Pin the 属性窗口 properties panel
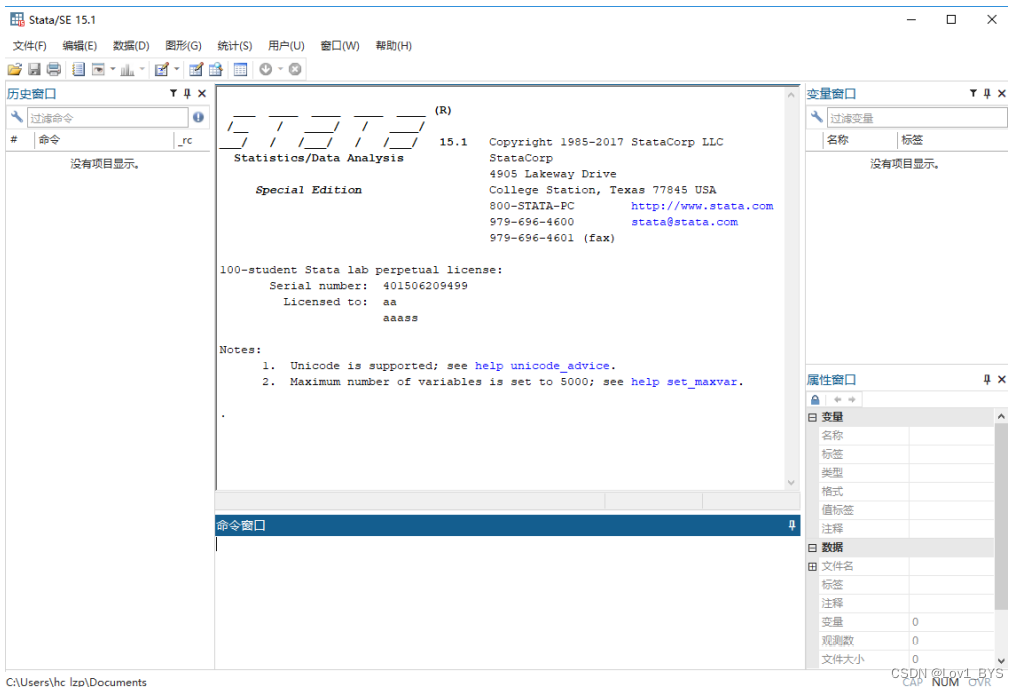The height and width of the screenshot is (689, 1019). coord(987,380)
